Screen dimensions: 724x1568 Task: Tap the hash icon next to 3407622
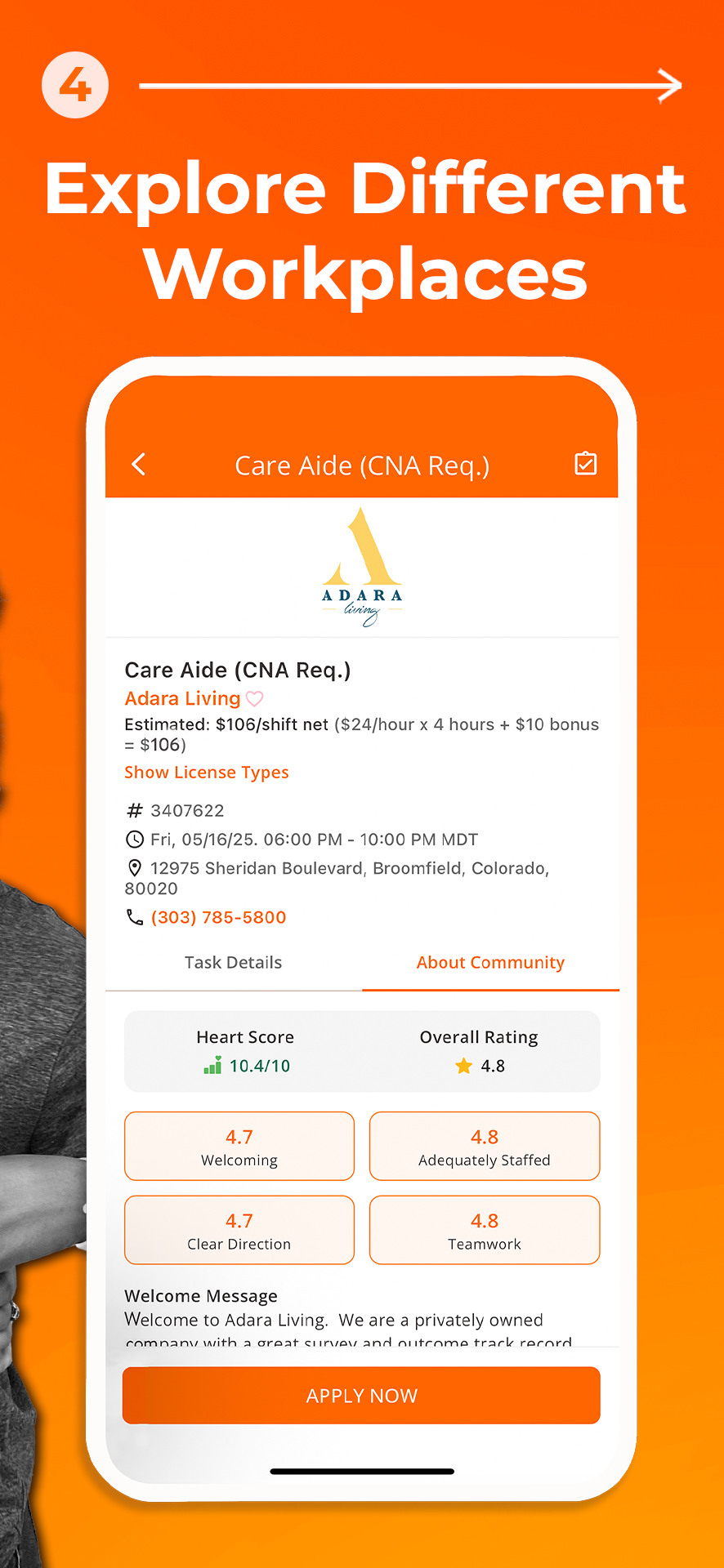pos(135,811)
